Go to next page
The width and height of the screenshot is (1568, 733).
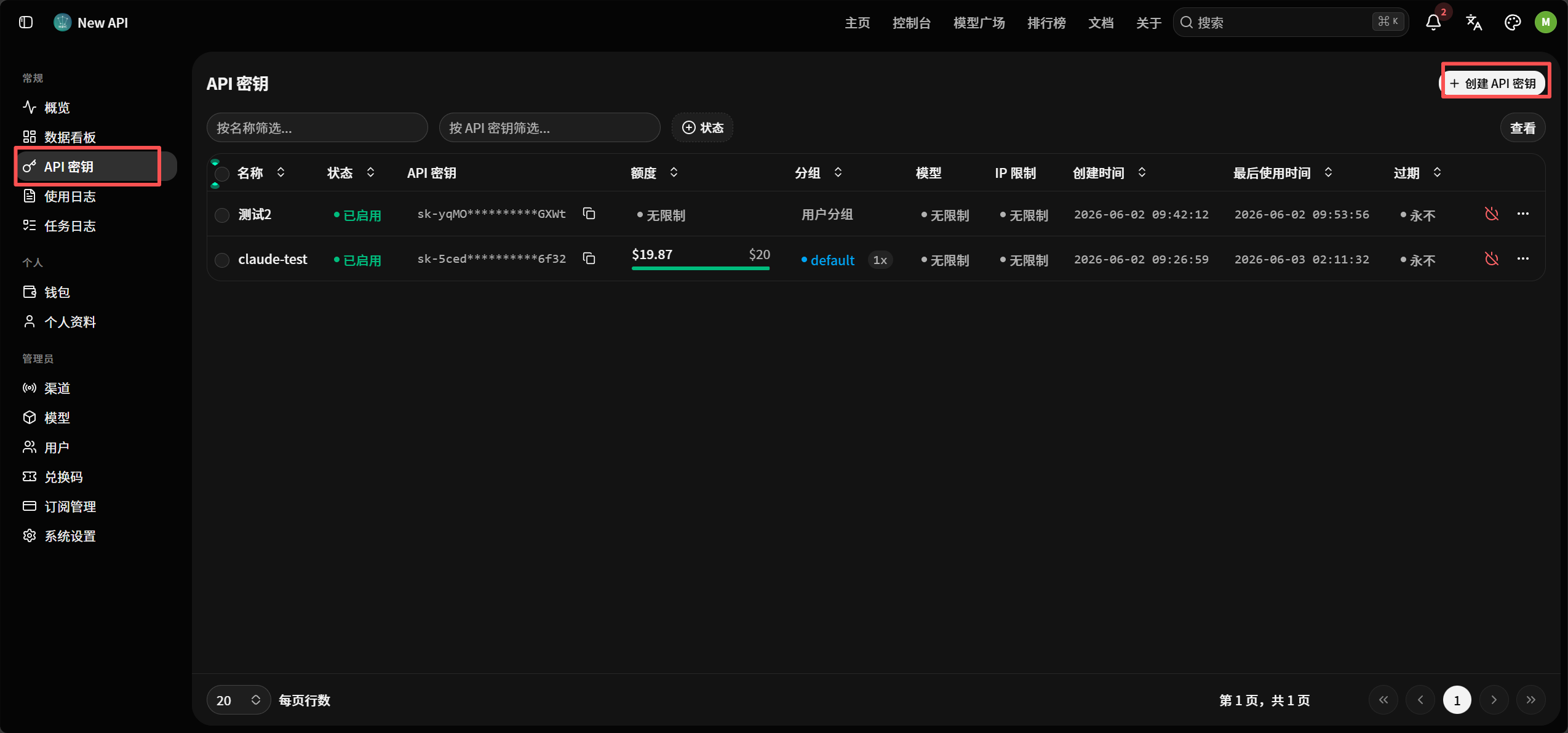1494,700
